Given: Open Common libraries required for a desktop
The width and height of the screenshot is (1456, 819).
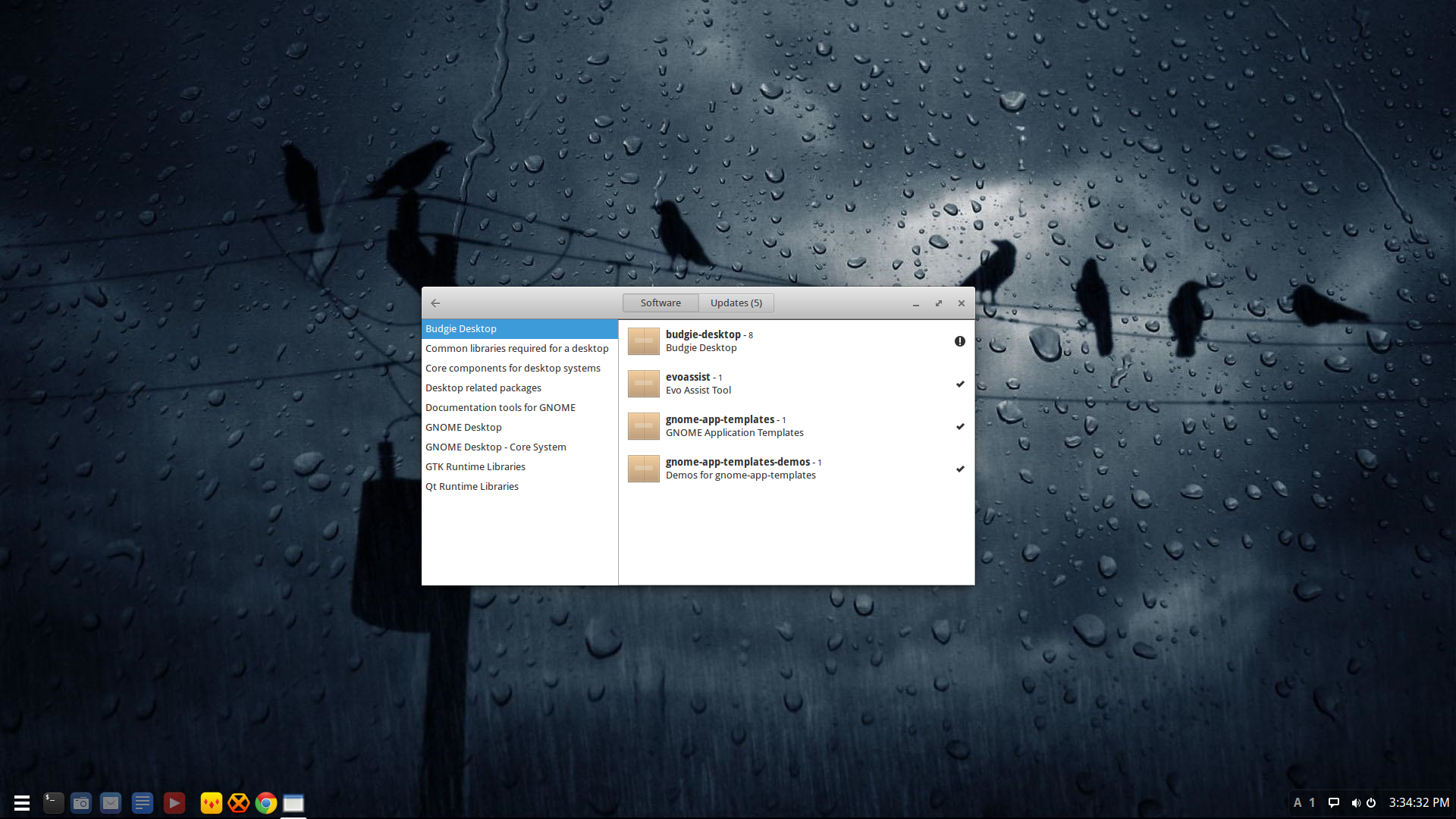Looking at the screenshot, I should pos(519,348).
